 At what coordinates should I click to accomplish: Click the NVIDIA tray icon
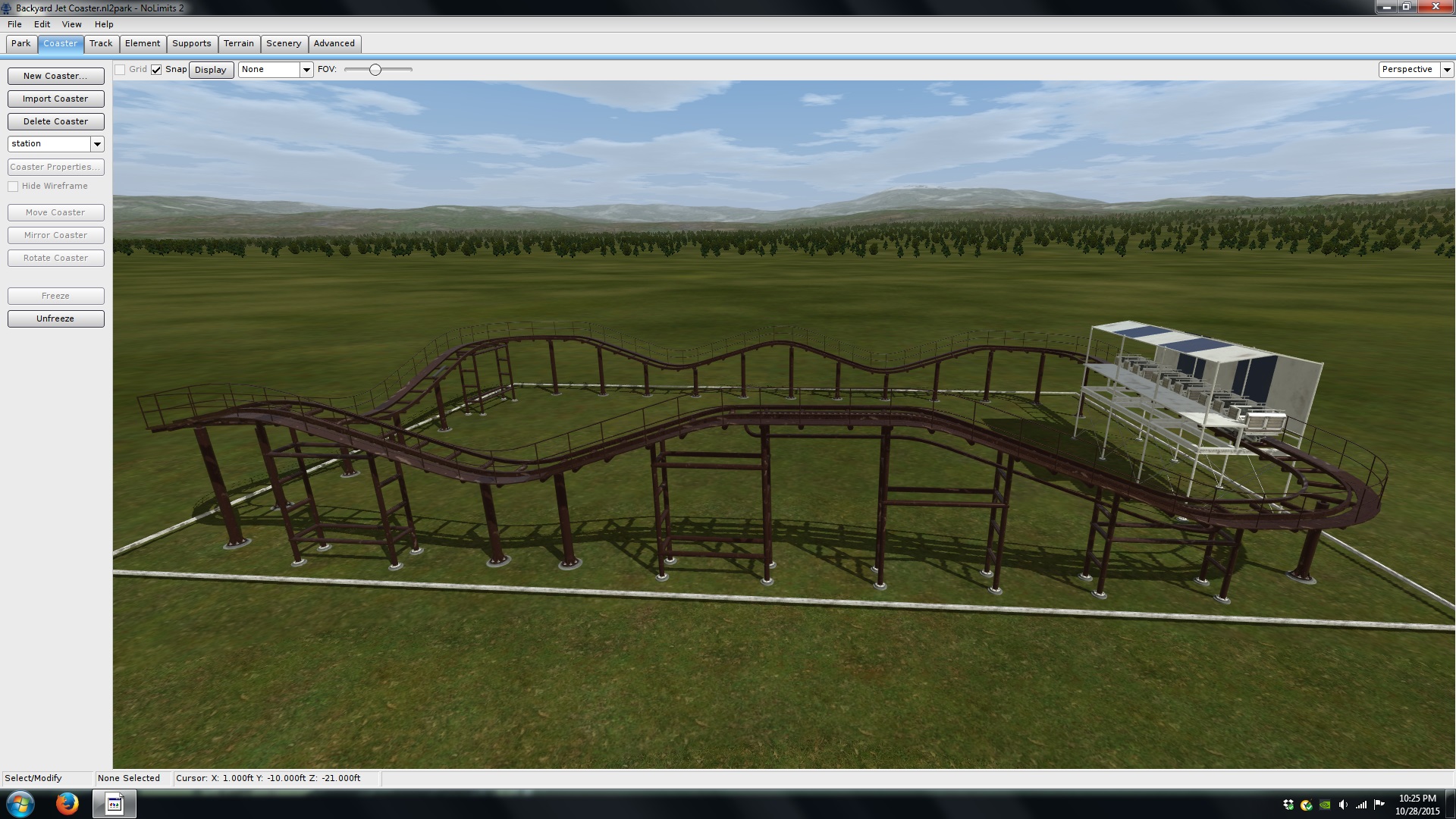tap(1325, 805)
